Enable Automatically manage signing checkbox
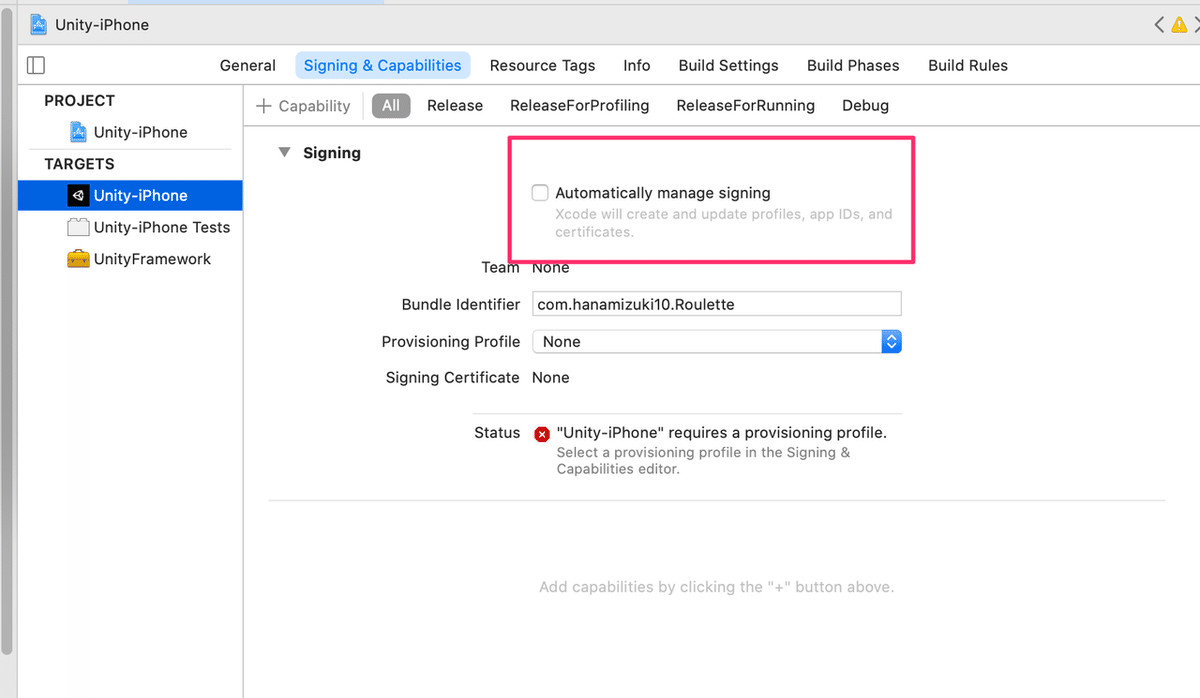Image resolution: width=1200 pixels, height=698 pixels. (x=540, y=193)
